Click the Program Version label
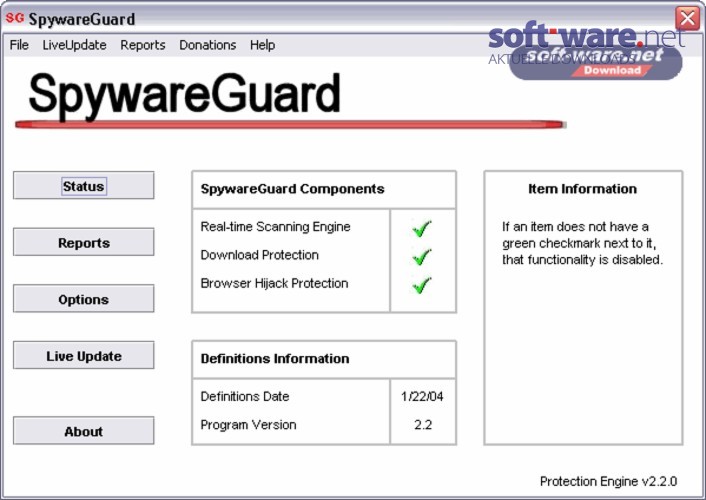Image resolution: width=706 pixels, height=500 pixels. 248,425
